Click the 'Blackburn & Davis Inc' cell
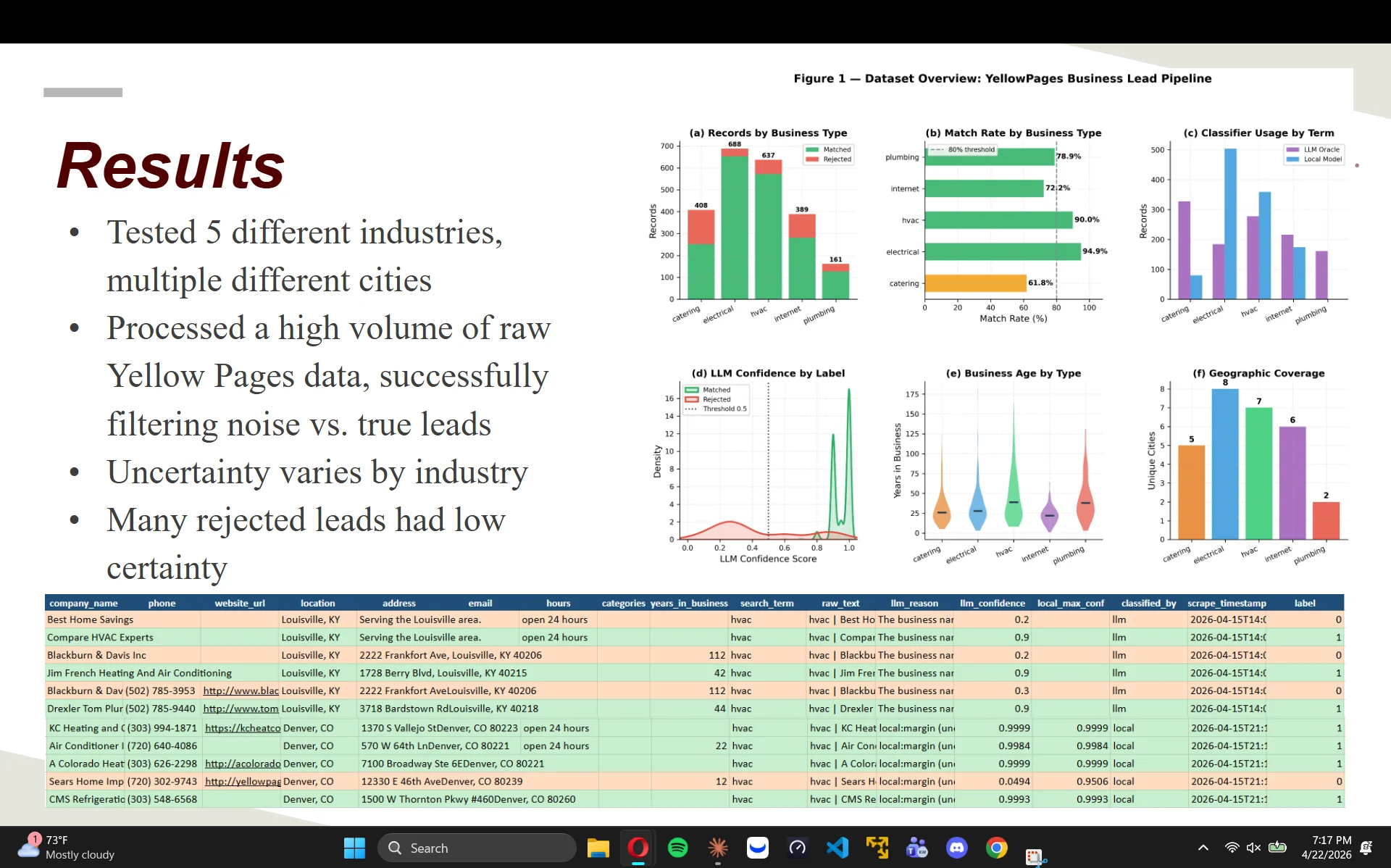Image resolution: width=1391 pixels, height=868 pixels. point(96,655)
